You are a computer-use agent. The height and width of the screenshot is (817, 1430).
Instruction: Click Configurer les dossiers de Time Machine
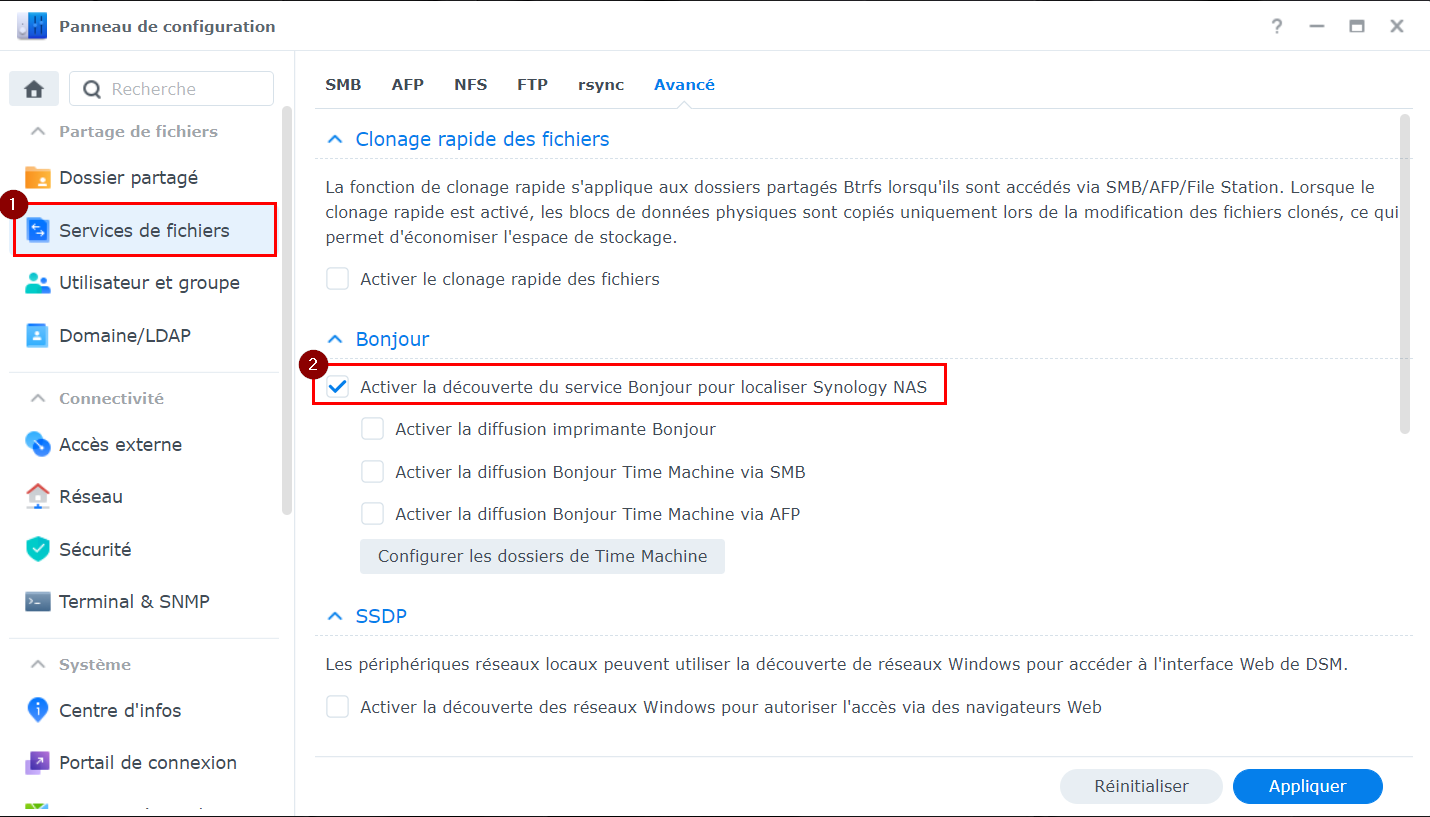(542, 557)
